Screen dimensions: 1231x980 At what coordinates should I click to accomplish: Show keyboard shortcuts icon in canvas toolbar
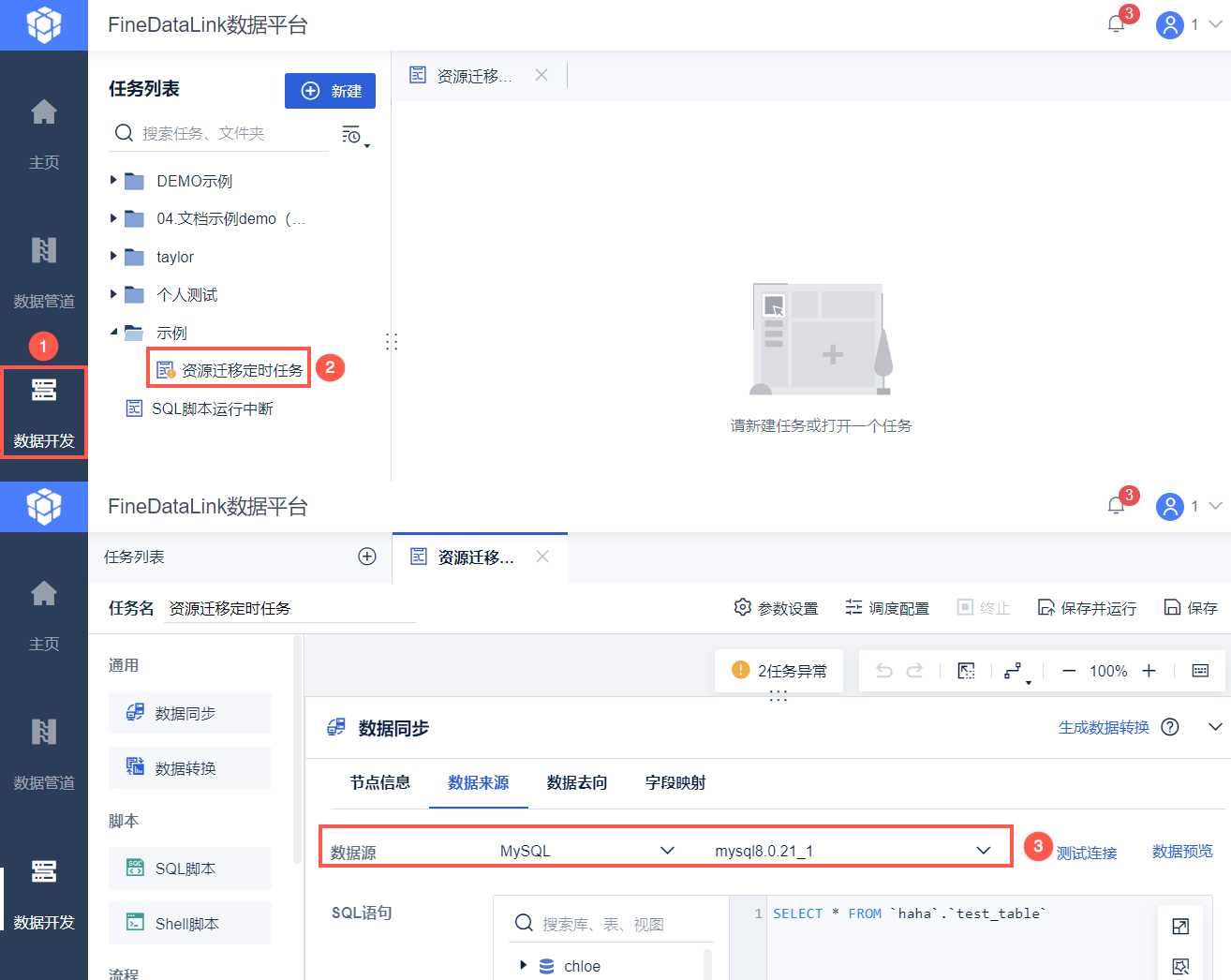(x=1200, y=671)
